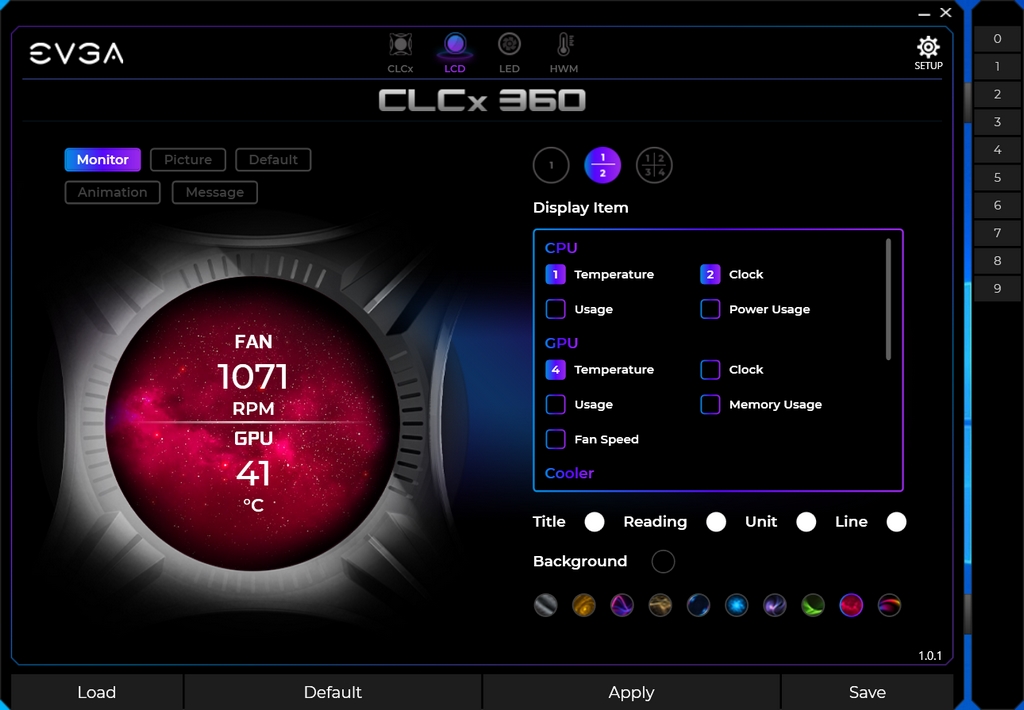
Task: Pick the violet nebula swirl background thumbnail
Action: (775, 605)
